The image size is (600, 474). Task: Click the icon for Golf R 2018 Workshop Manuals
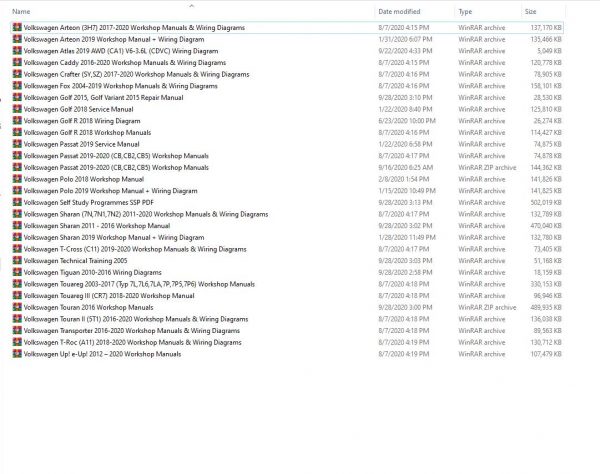click(17, 132)
